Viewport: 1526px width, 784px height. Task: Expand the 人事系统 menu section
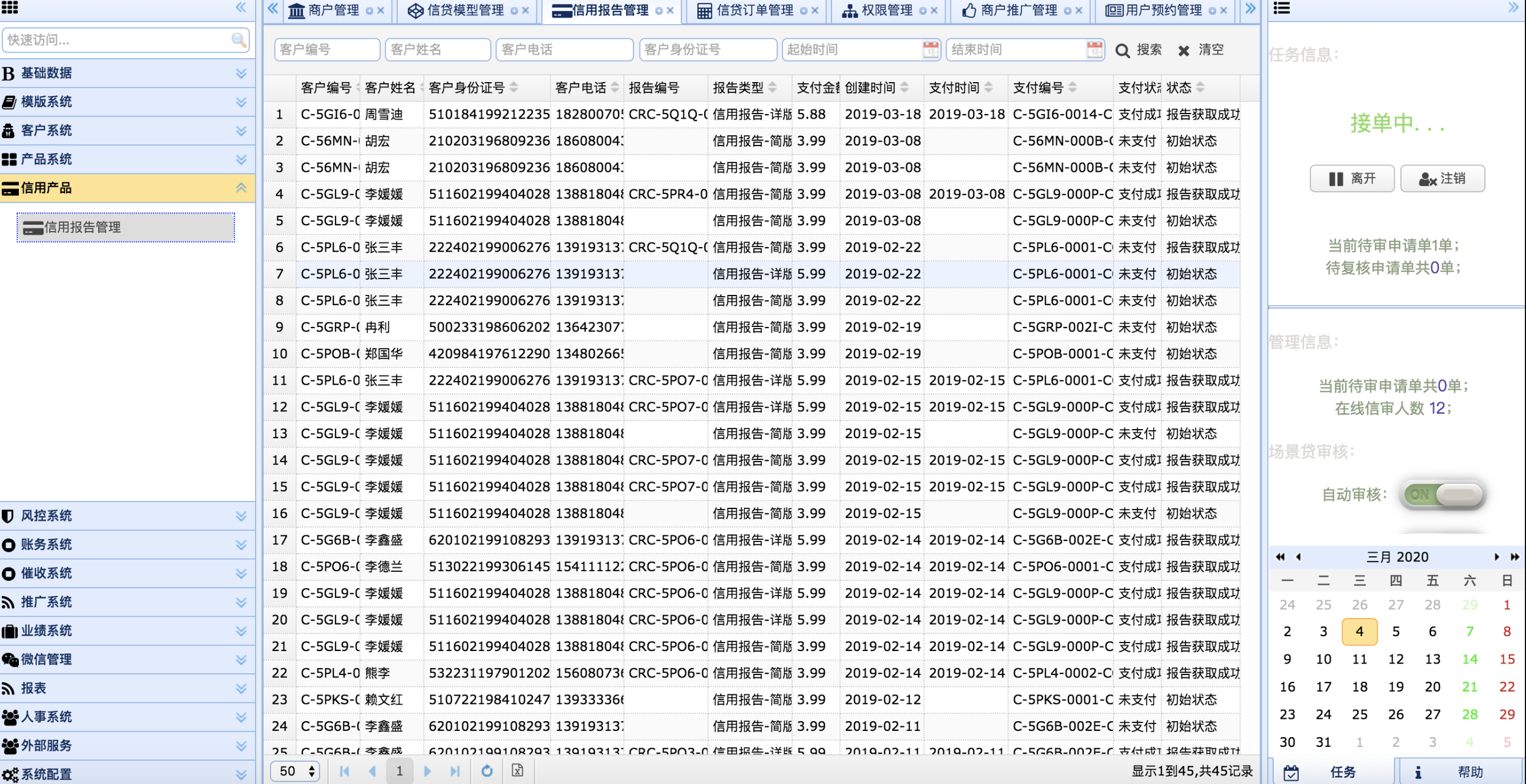pos(127,717)
